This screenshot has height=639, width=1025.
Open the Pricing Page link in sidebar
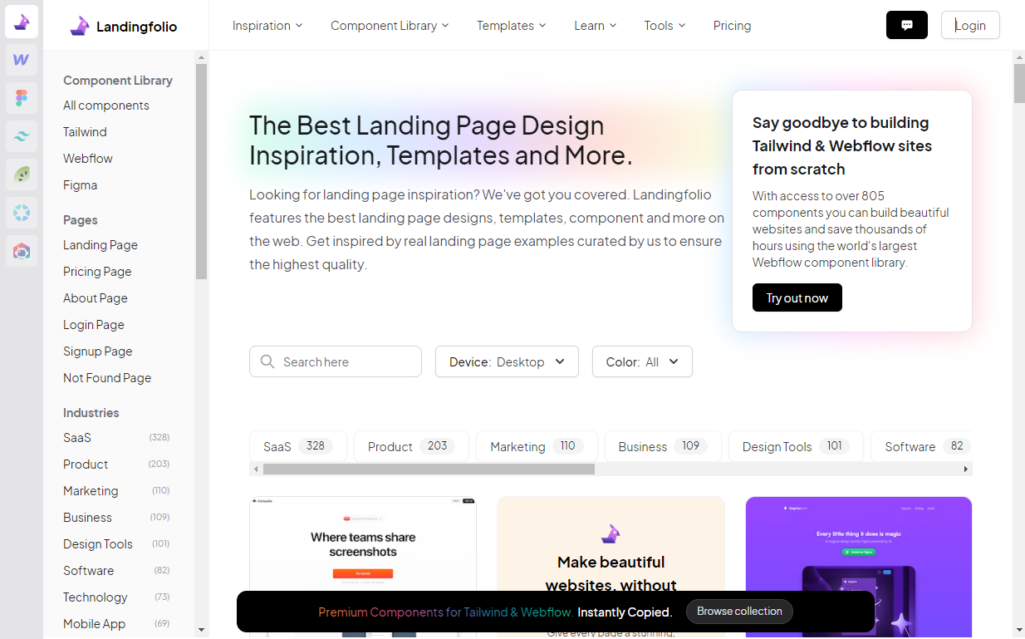[x=96, y=271]
